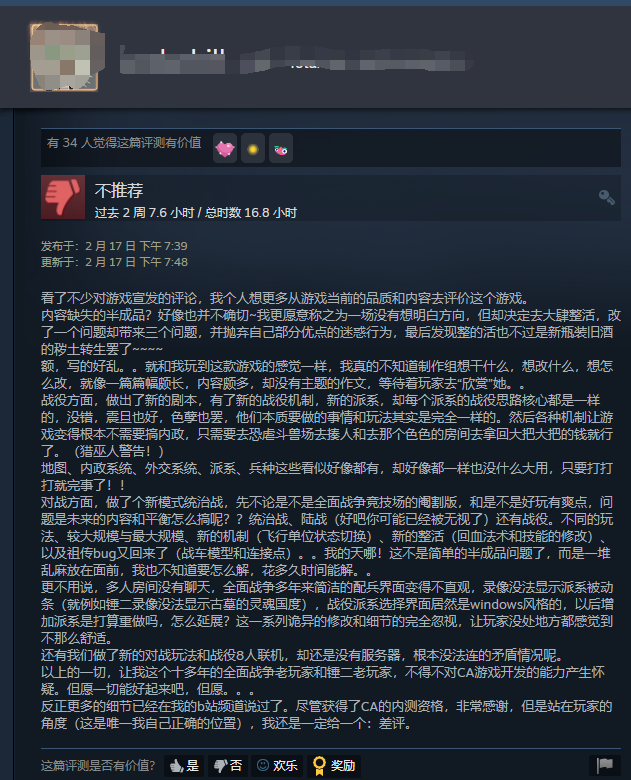
Task: Click the pink bird award icon
Action: point(281,148)
